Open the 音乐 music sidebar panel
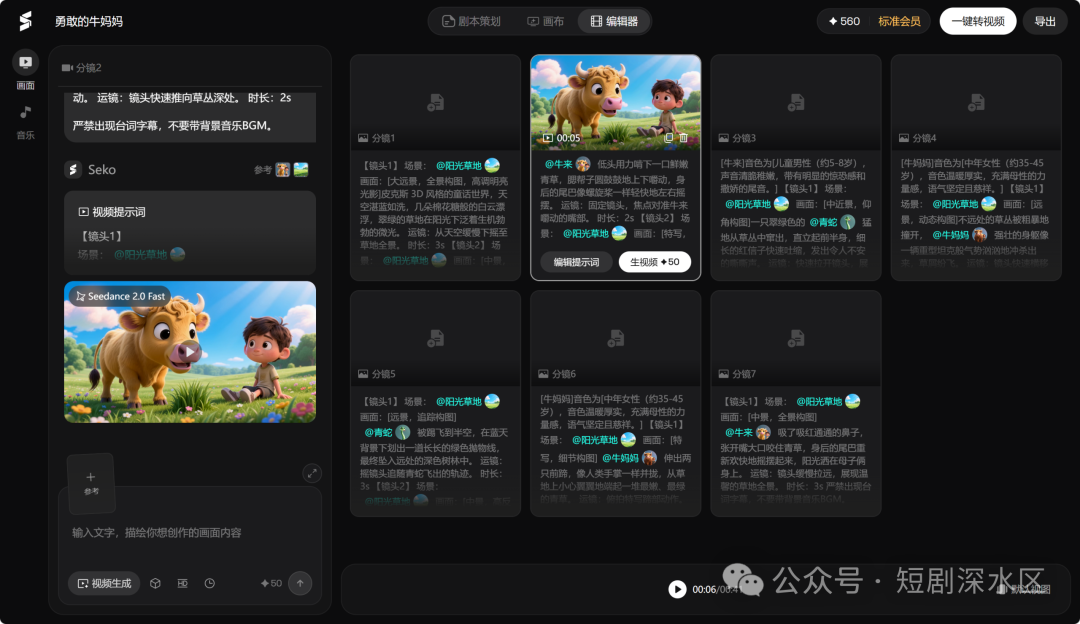The width and height of the screenshot is (1080, 624). pos(25,123)
